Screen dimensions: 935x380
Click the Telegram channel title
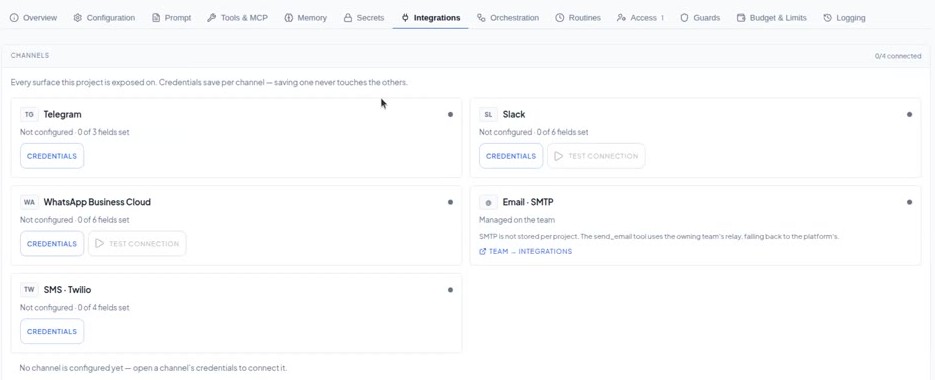coord(63,115)
